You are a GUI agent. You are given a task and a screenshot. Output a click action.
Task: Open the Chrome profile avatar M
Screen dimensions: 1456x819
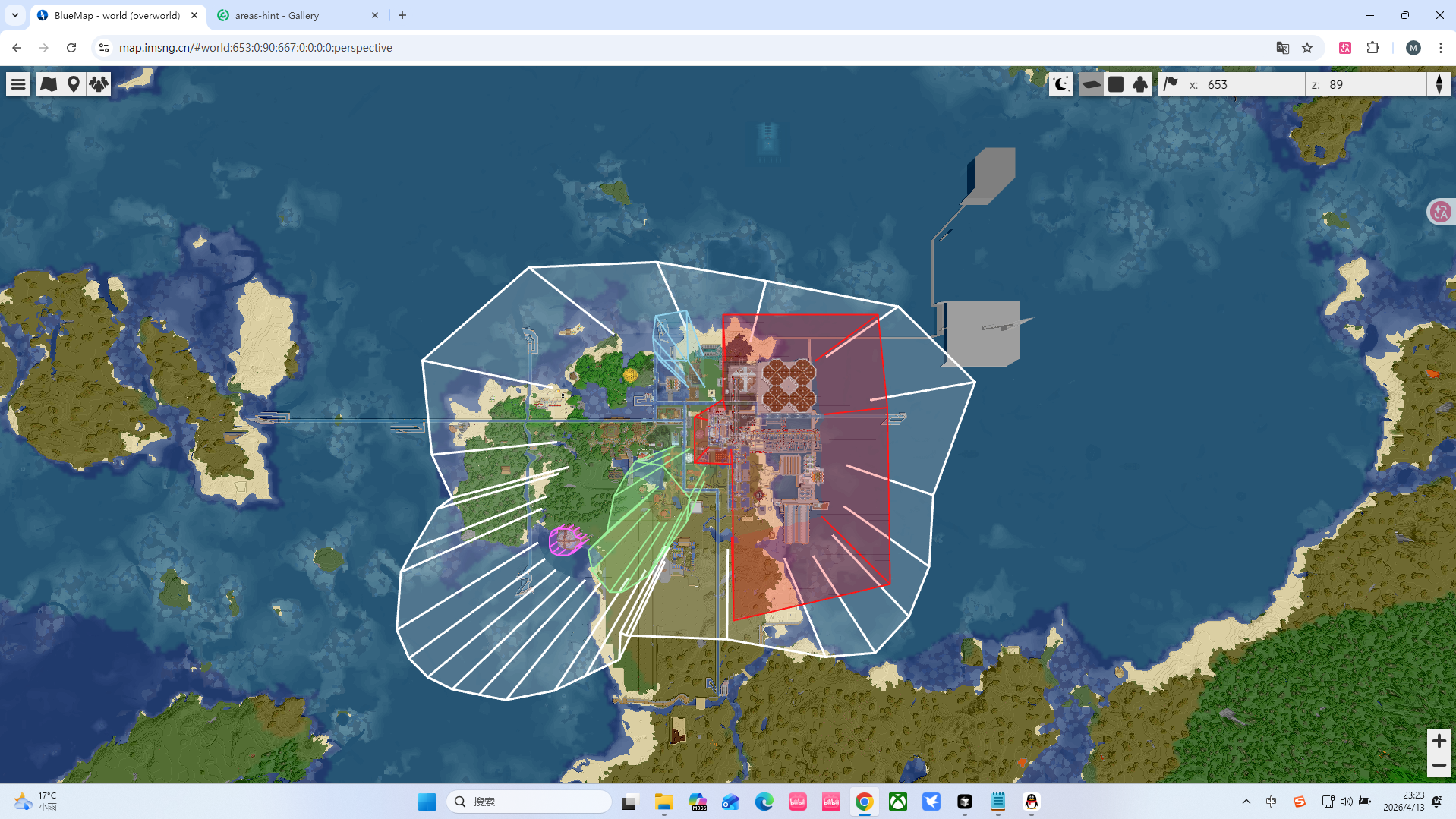tap(1413, 48)
